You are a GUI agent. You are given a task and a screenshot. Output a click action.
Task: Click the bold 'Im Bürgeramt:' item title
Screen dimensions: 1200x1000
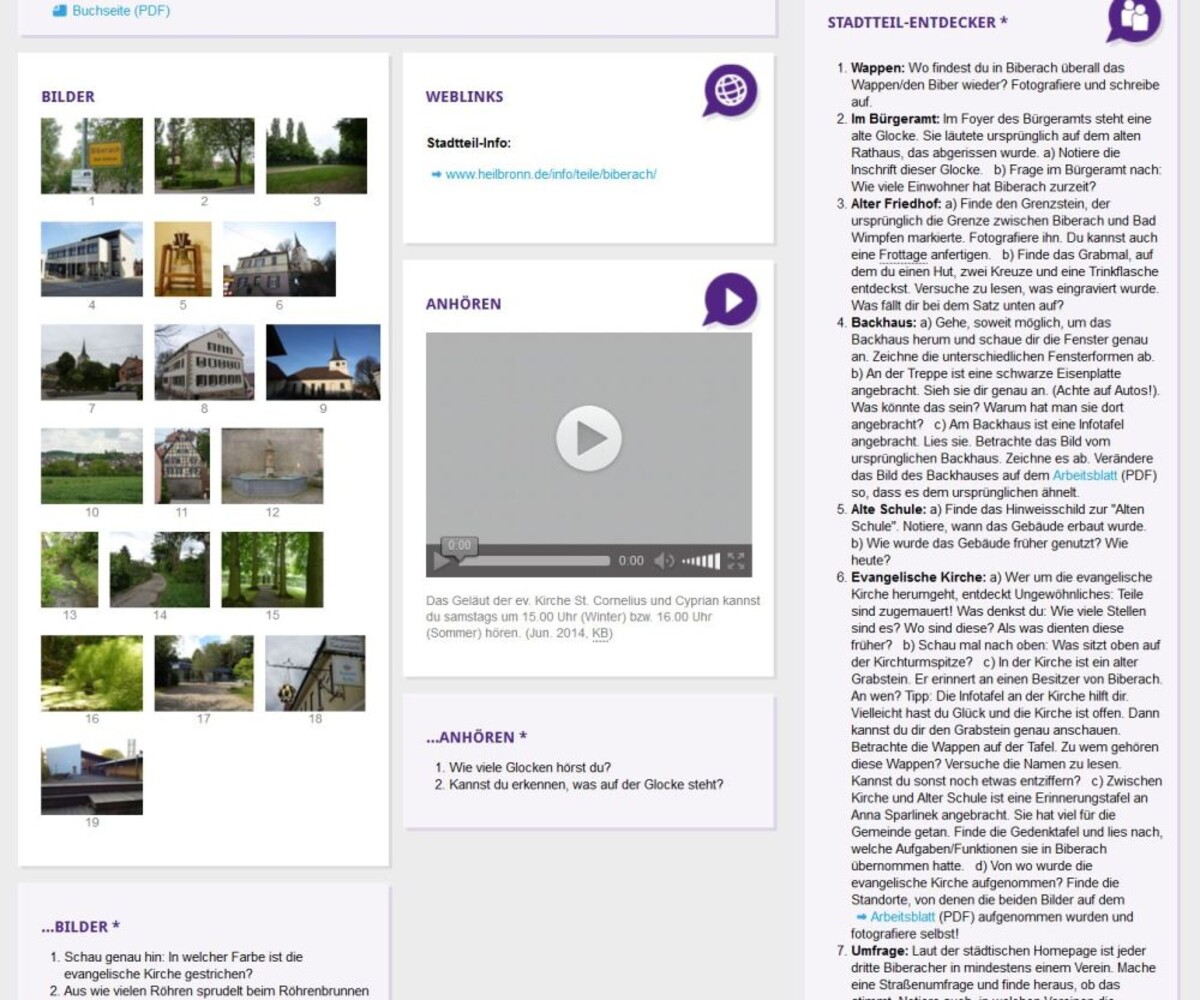coord(895,119)
